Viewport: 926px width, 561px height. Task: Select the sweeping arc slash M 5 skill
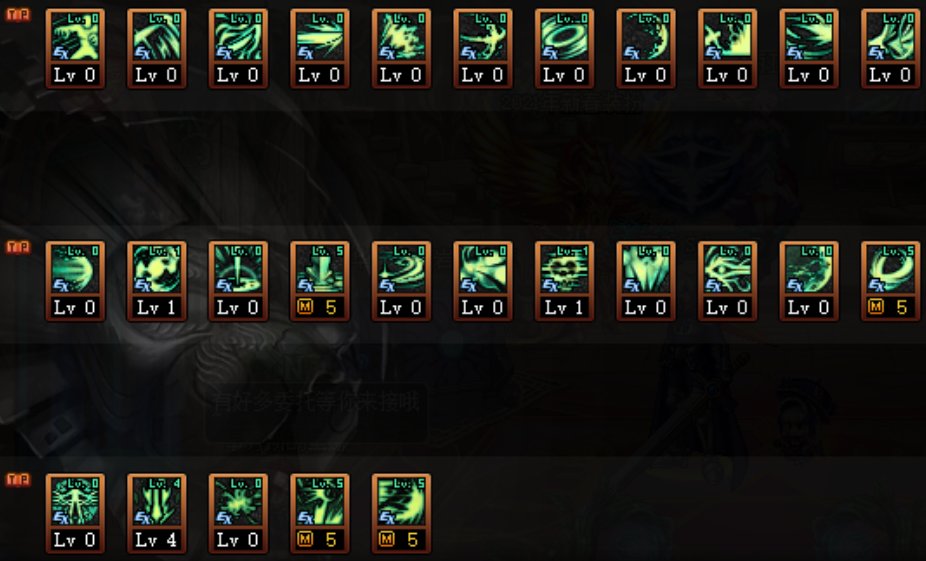(x=401, y=503)
